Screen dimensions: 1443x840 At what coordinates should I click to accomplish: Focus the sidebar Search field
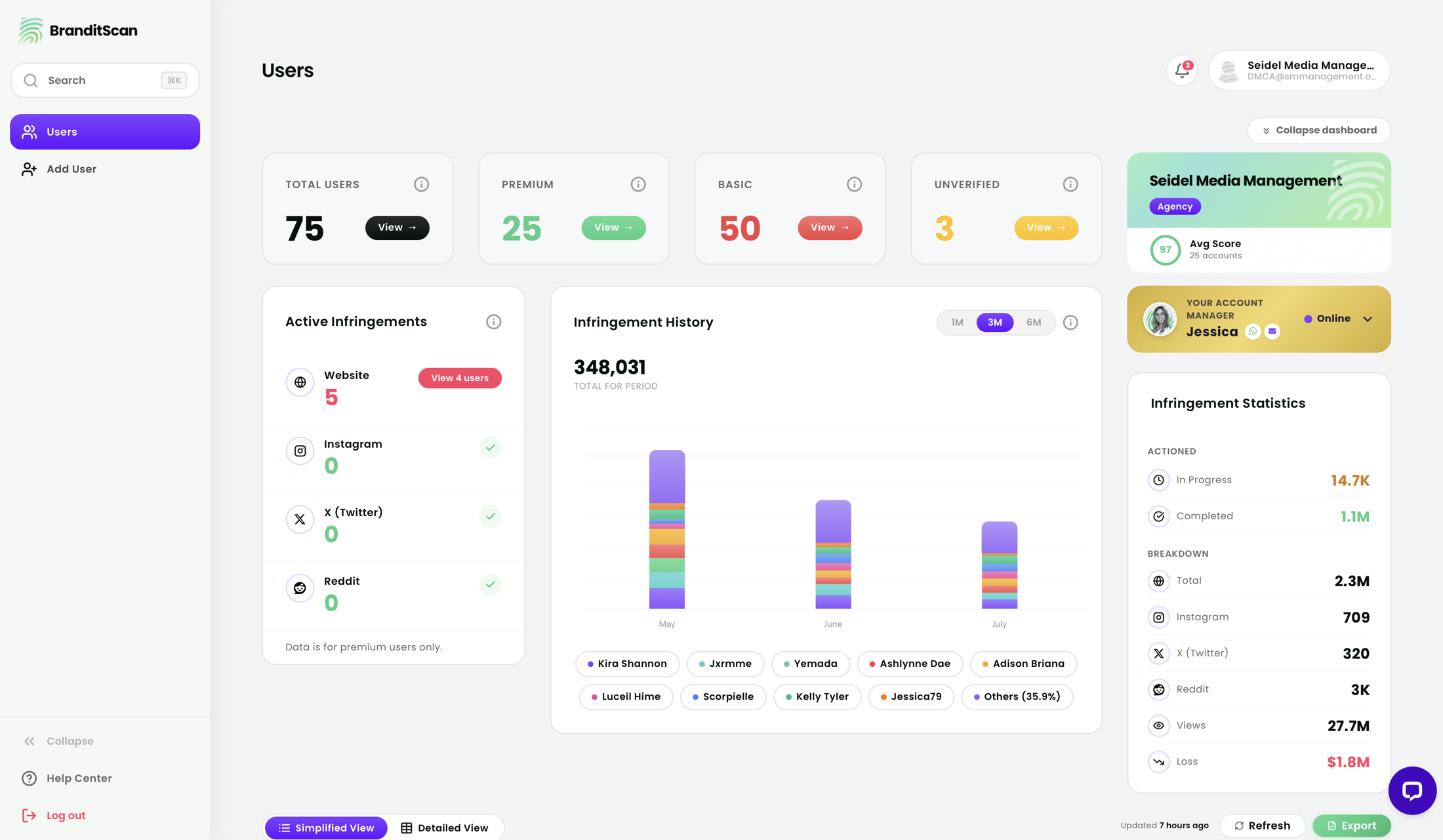click(x=105, y=80)
